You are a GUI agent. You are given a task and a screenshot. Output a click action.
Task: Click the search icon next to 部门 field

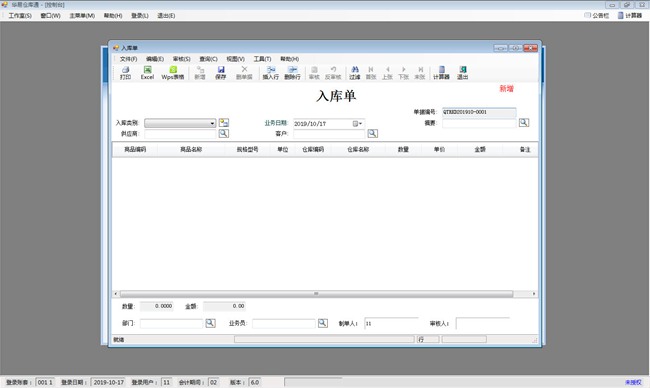[x=210, y=323]
